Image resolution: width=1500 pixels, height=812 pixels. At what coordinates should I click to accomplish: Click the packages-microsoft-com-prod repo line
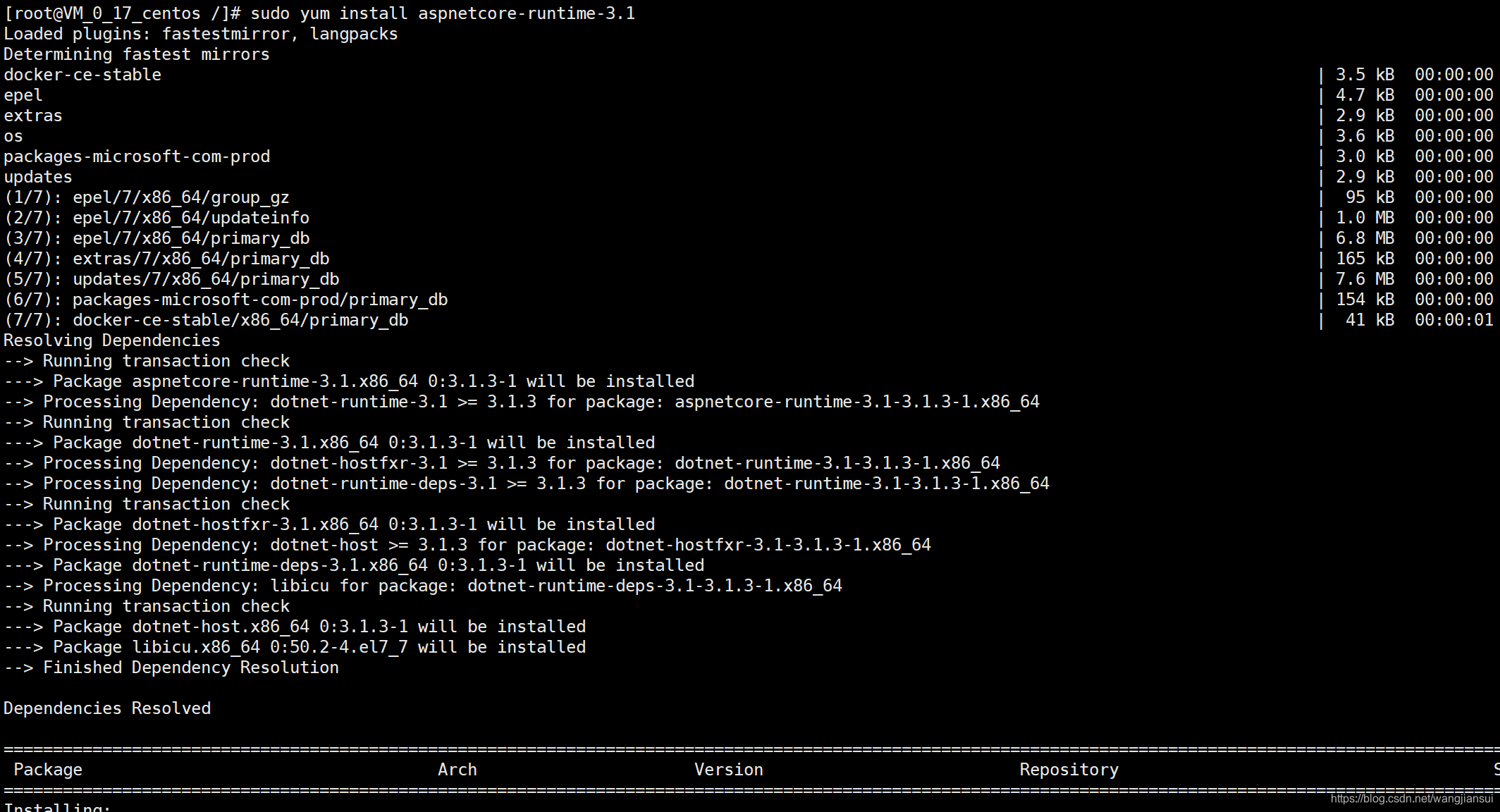[137, 156]
